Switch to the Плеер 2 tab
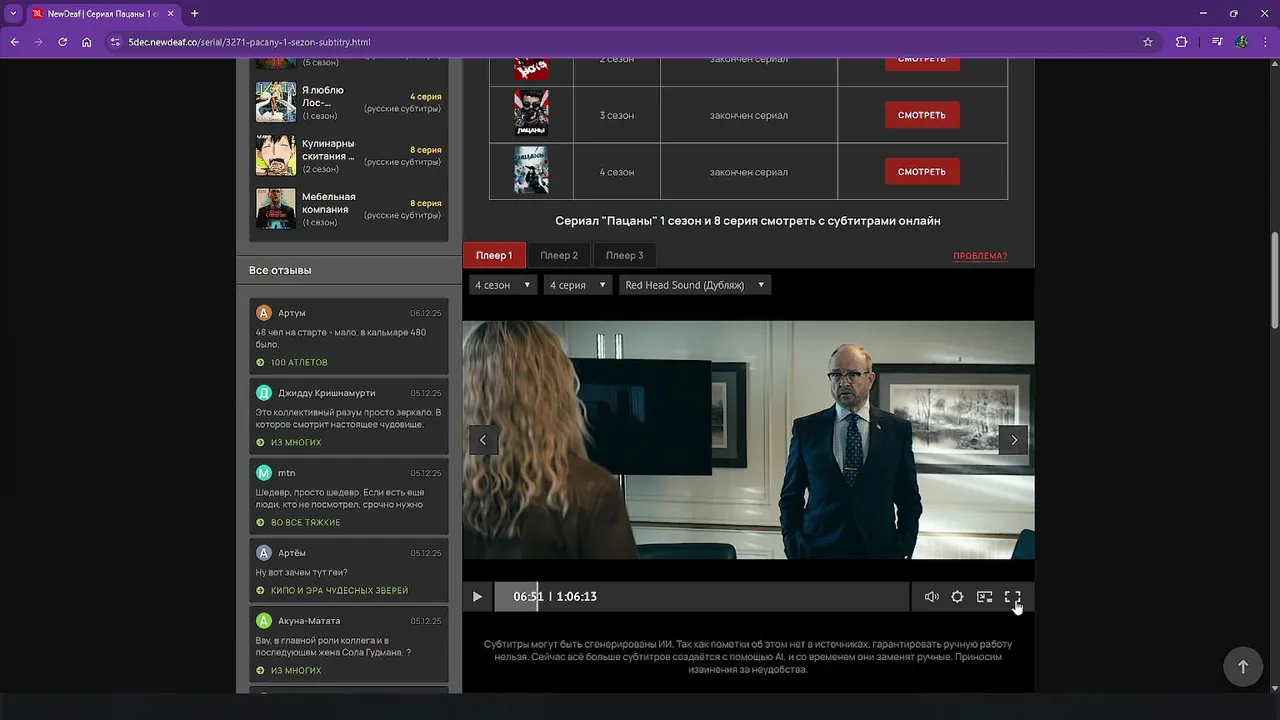The image size is (1280, 720). (559, 255)
